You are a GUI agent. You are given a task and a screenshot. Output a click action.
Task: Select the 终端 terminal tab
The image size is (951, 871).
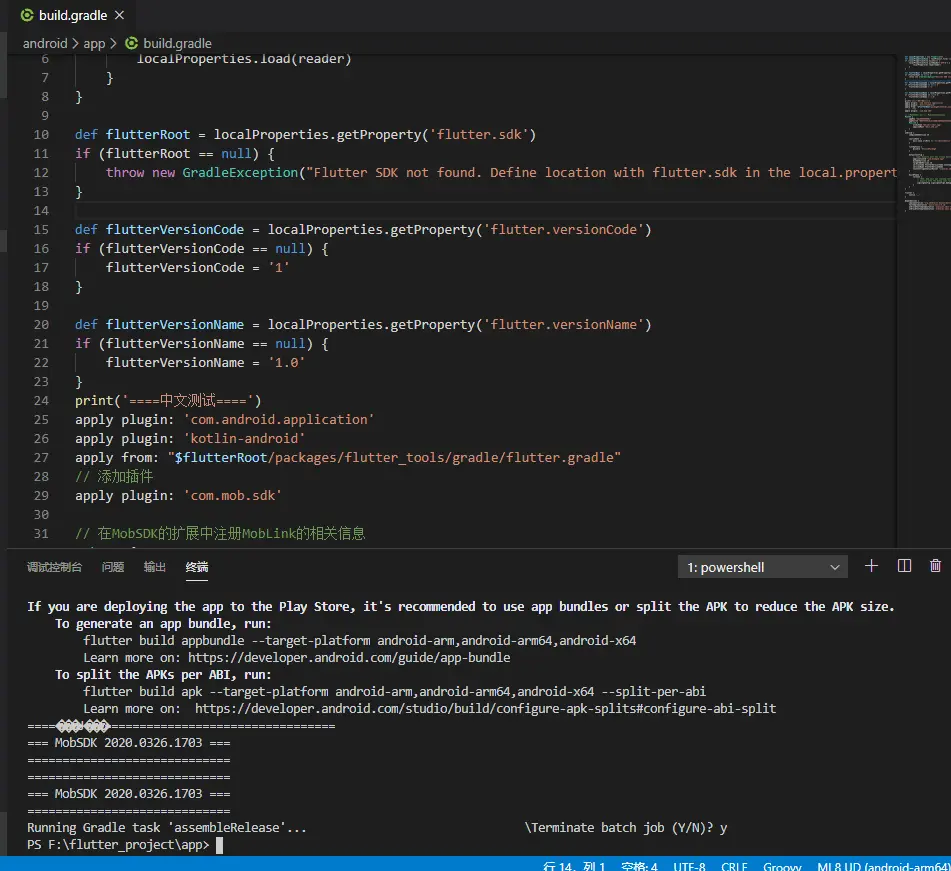click(197, 567)
